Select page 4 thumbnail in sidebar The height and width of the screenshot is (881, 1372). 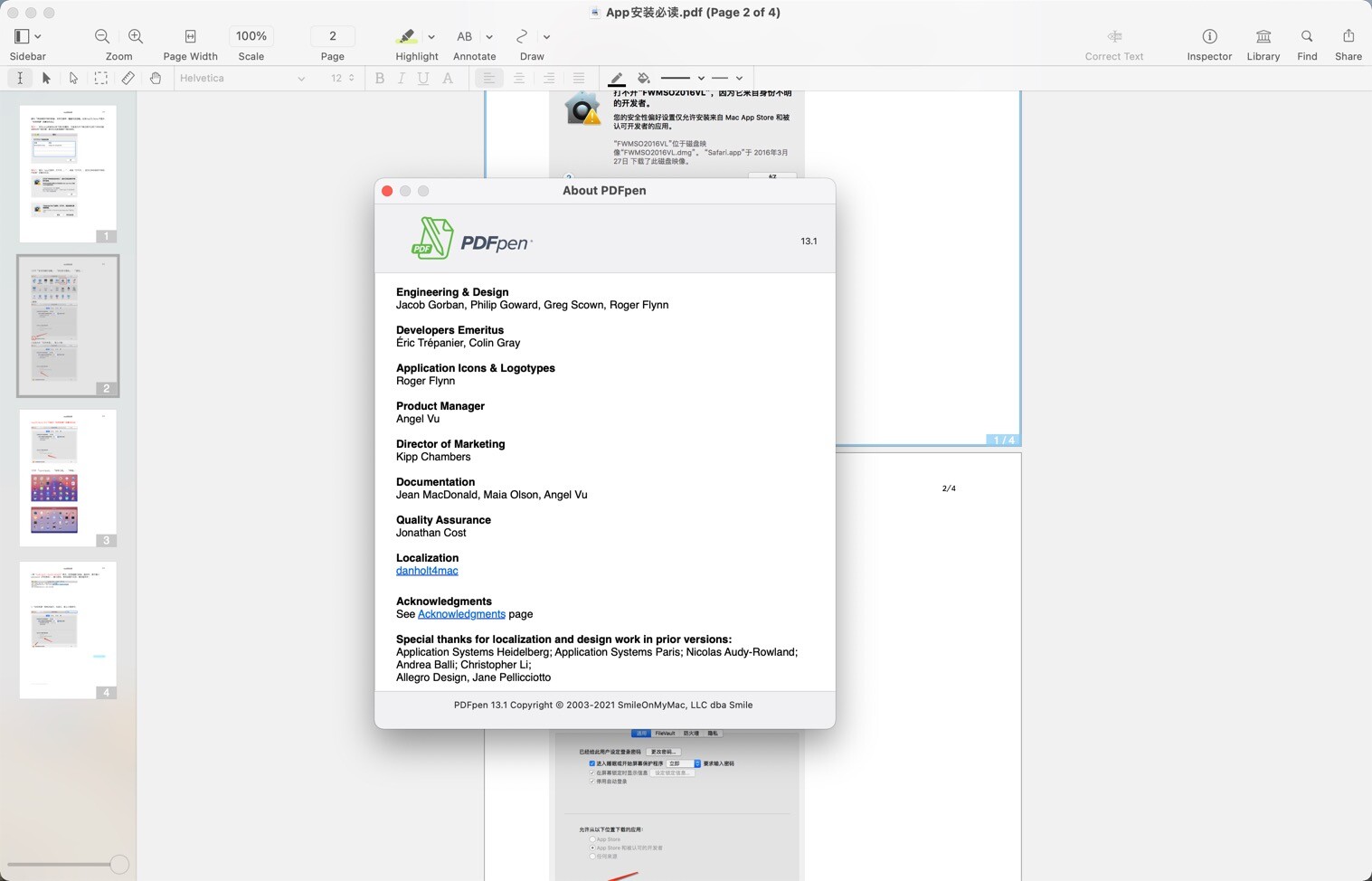[x=68, y=630]
